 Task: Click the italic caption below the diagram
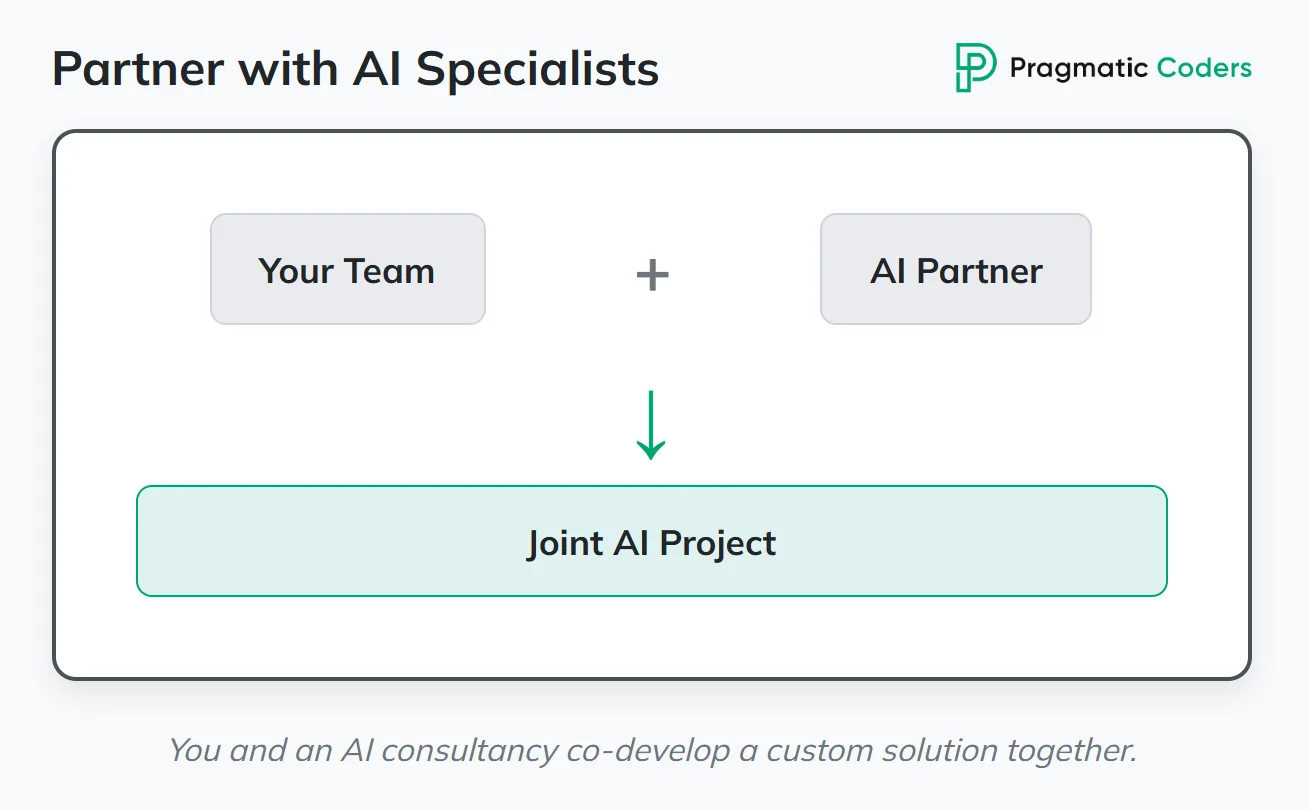pyautogui.click(x=652, y=750)
